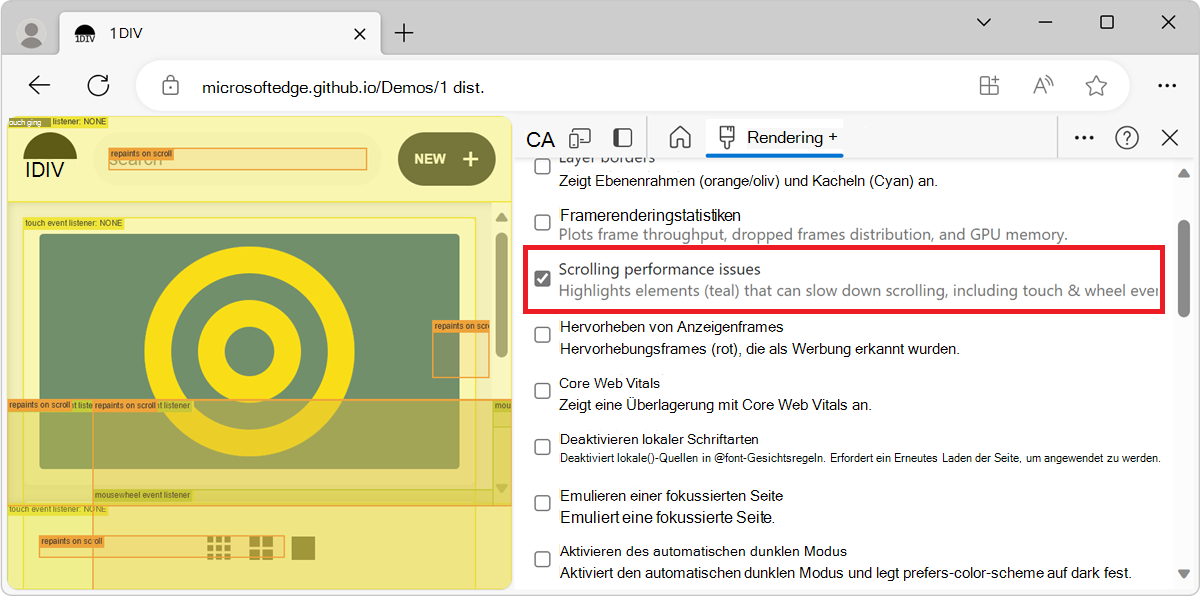The image size is (1200, 596).
Task: Change the DevTools dock location
Action: [x=622, y=137]
